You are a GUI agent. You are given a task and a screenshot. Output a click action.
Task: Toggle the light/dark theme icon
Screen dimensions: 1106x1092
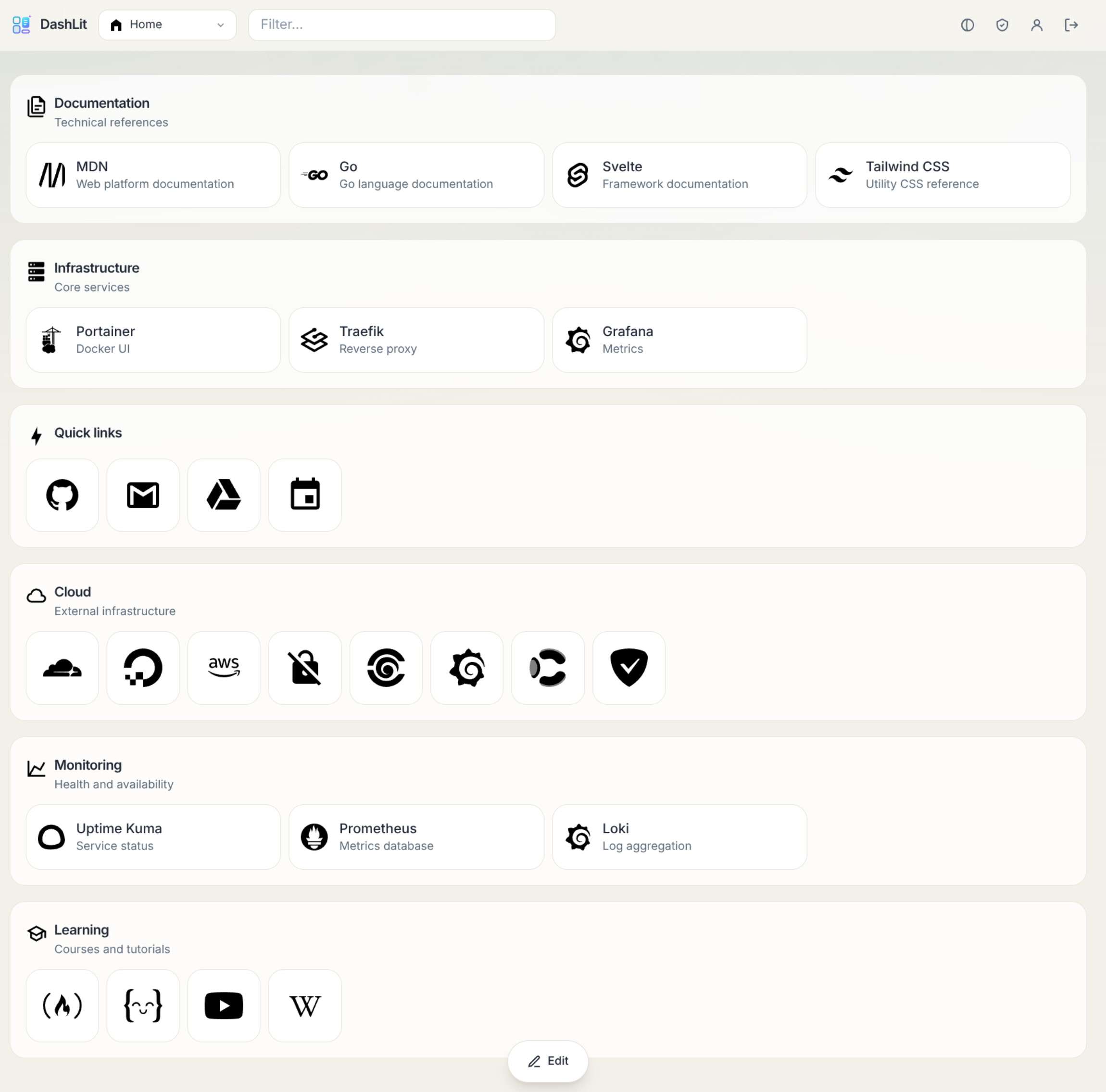[968, 25]
